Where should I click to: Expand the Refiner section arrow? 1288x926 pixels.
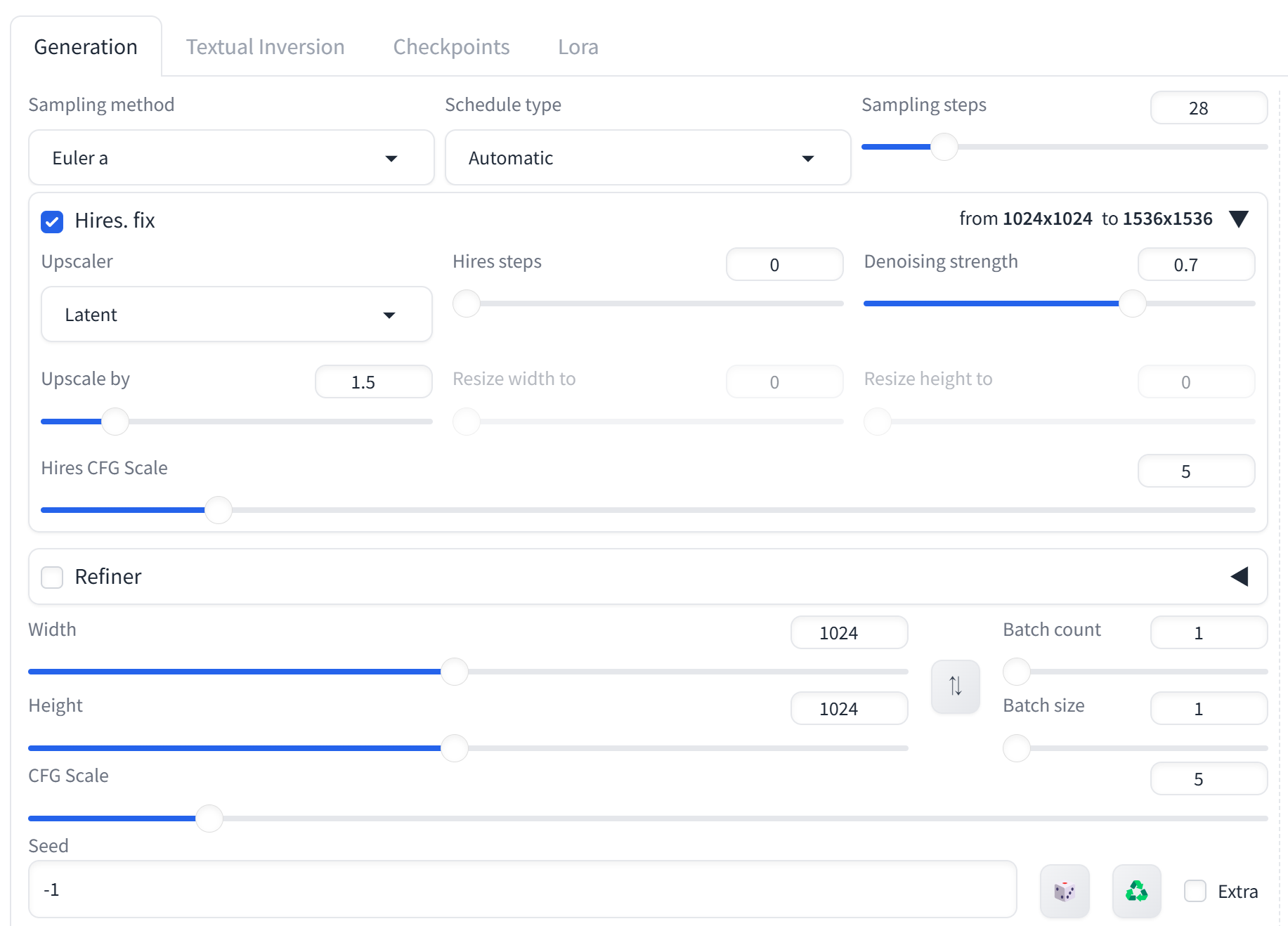click(x=1240, y=577)
